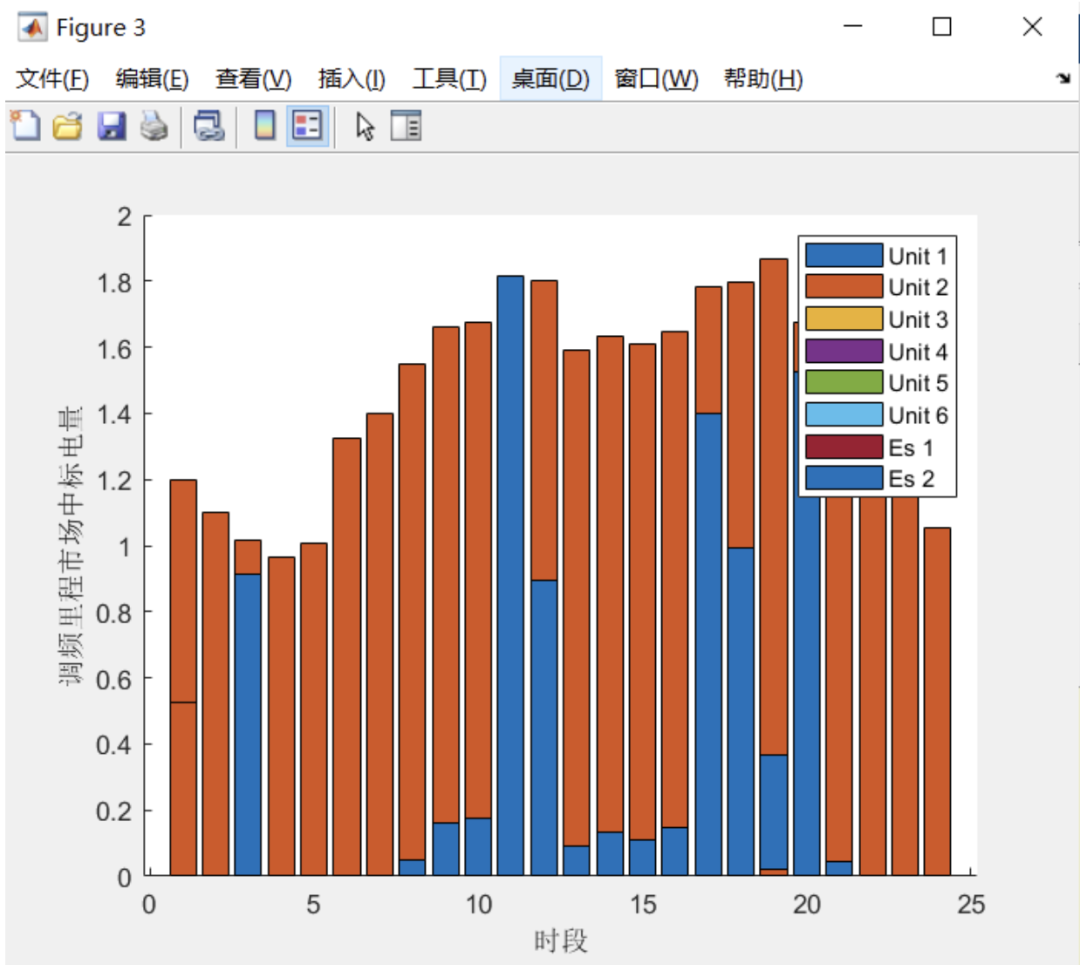Toggle Insert Colorbar in toolbar
Image resolution: width=1080 pixels, height=965 pixels.
(x=265, y=126)
